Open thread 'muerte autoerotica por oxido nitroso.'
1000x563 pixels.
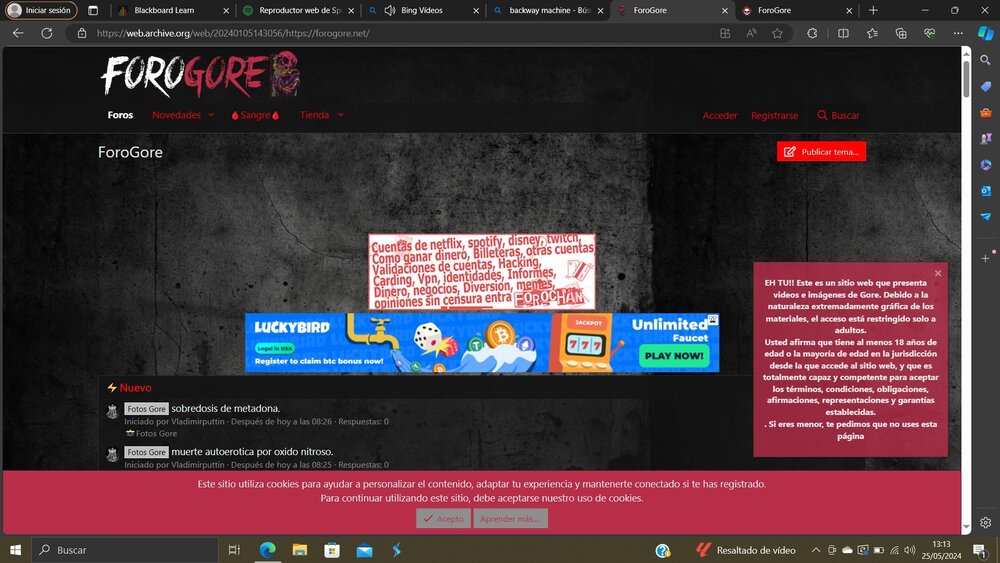[252, 451]
